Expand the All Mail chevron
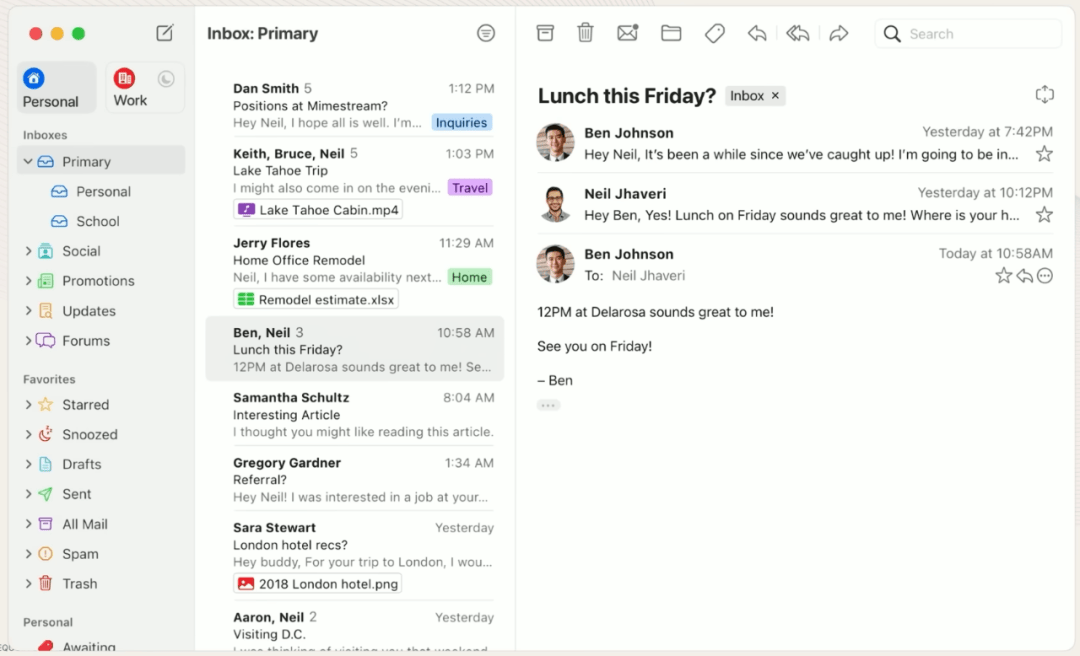The height and width of the screenshot is (656, 1080). 28,524
